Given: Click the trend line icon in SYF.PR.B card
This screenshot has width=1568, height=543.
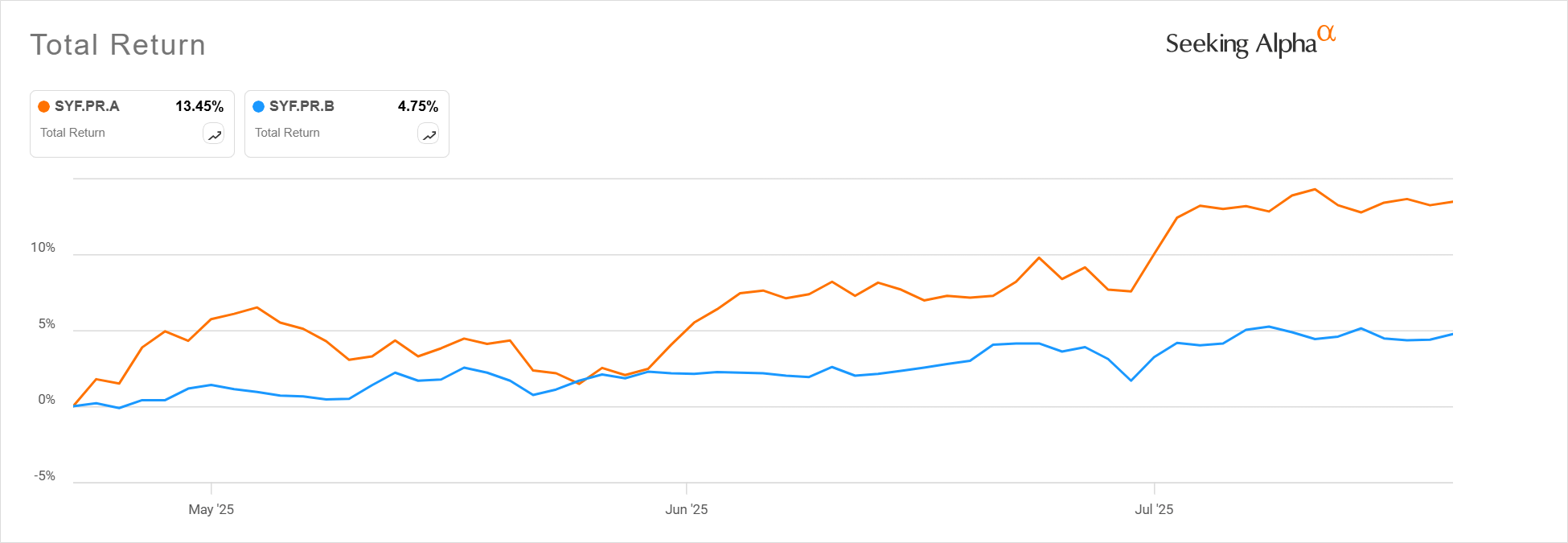Looking at the screenshot, I should click(429, 134).
